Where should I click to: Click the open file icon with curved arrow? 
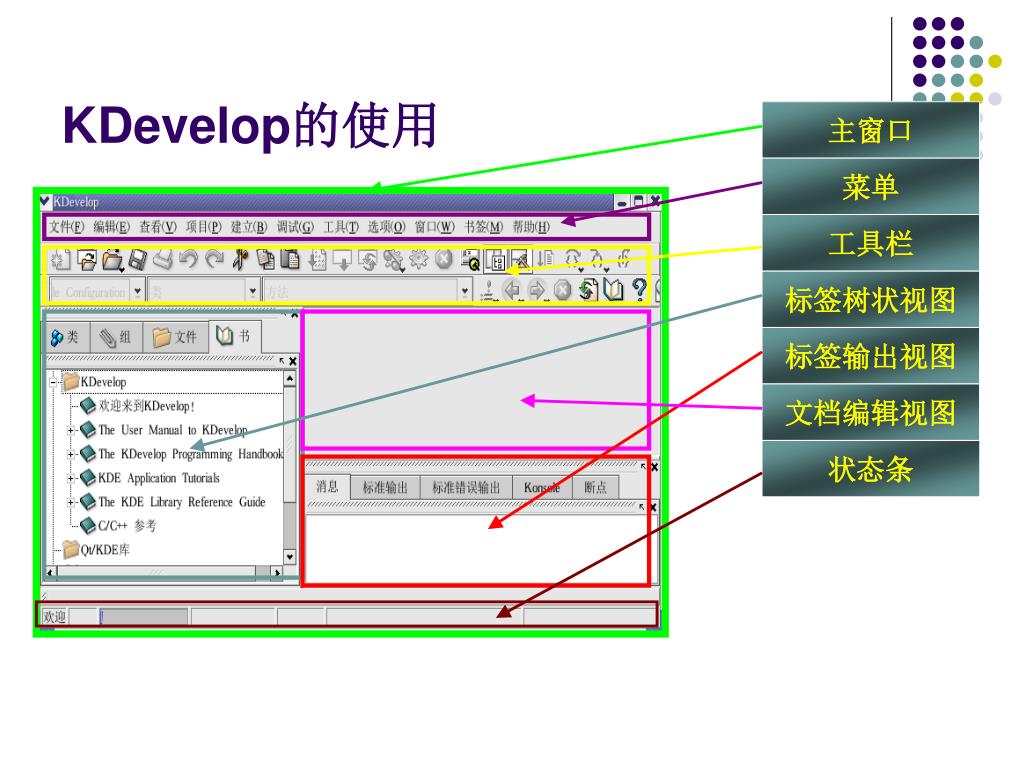(86, 260)
